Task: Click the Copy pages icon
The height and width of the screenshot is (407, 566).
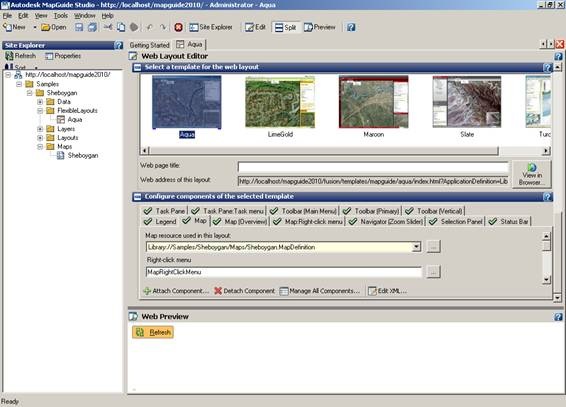Action: point(121,27)
